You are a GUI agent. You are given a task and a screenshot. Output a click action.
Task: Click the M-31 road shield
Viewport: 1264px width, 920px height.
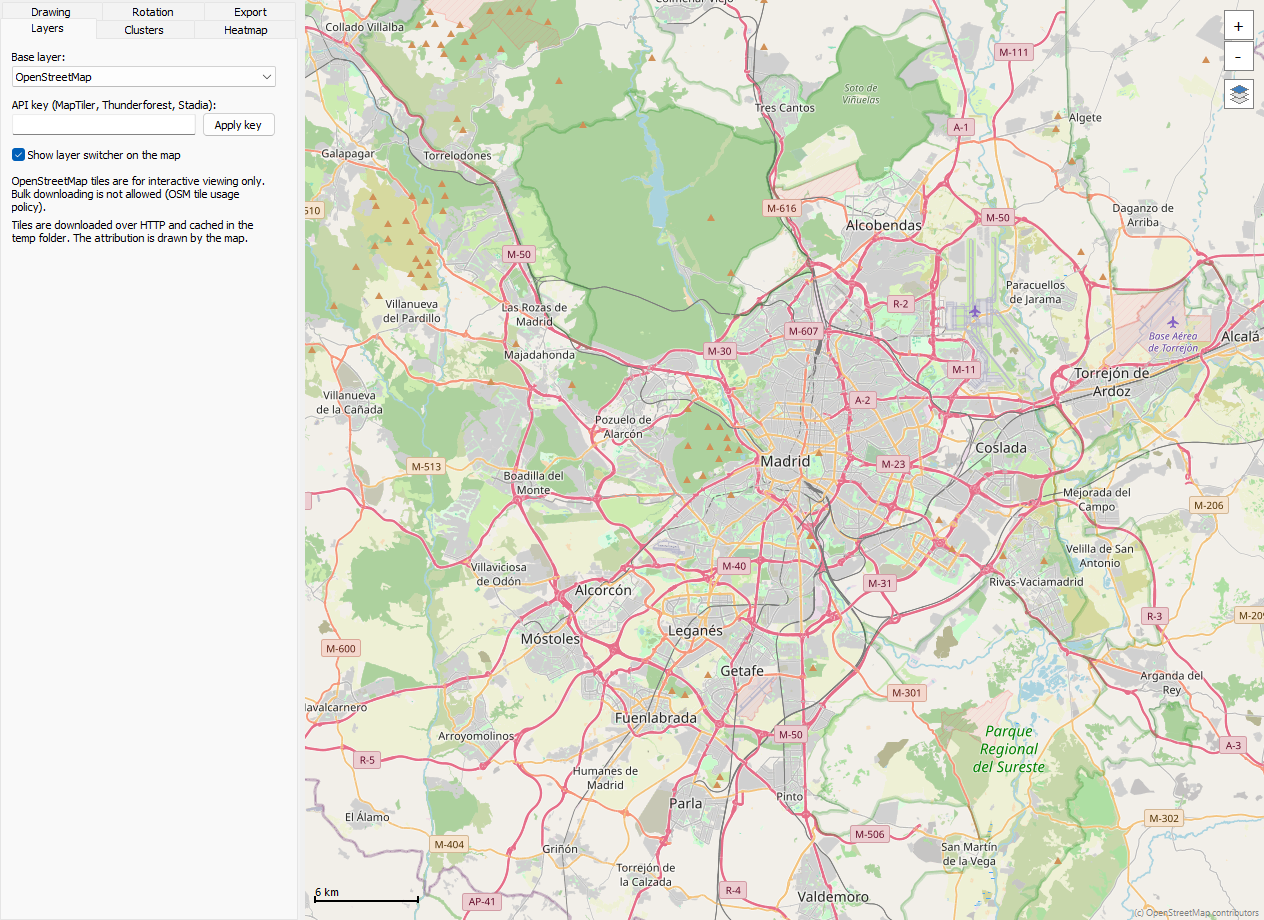[880, 583]
